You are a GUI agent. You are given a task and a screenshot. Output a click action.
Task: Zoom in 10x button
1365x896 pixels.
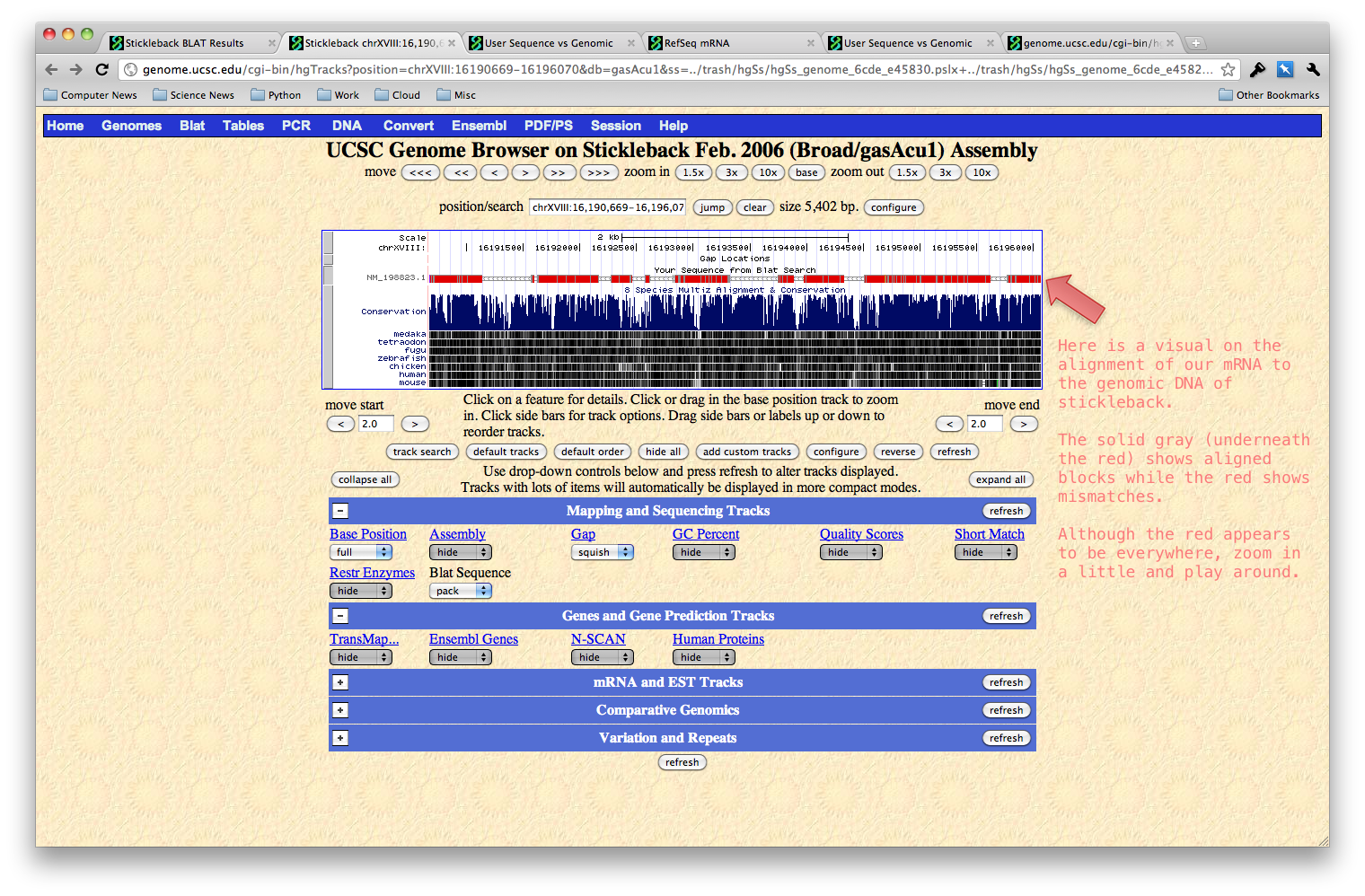[769, 172]
